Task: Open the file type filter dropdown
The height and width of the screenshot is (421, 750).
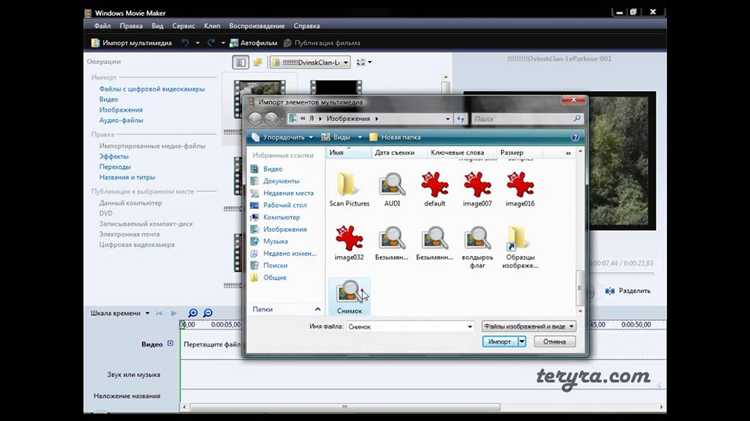Action: click(x=528, y=326)
